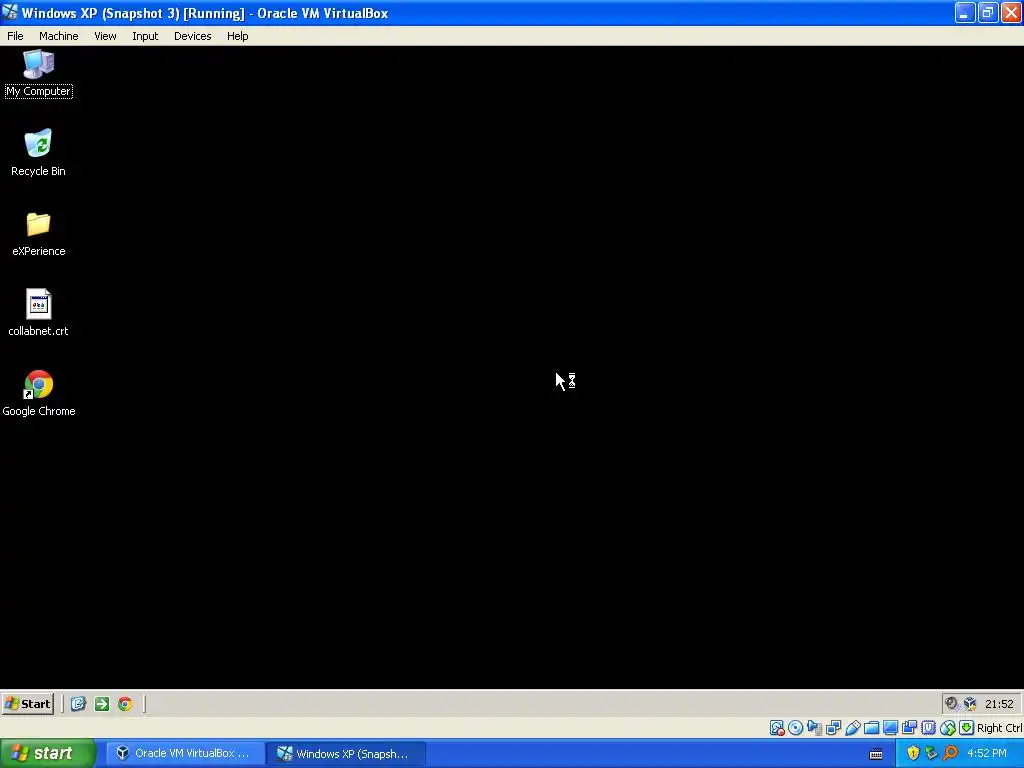Click the Show Desktop quick launch icon
Viewport: 1024px width, 768px height.
(78, 703)
